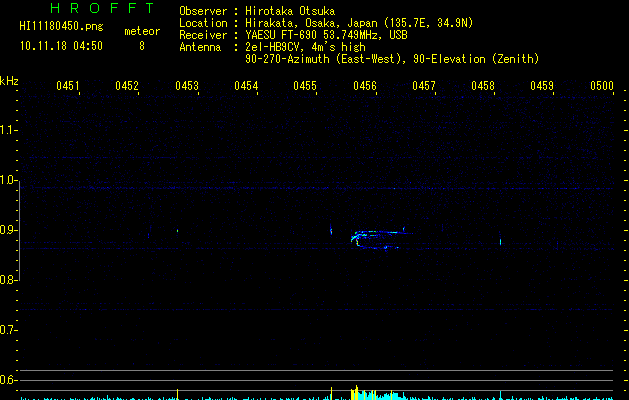The width and height of the screenshot is (629, 400).
Task: Click the Antenna line 2el-HB9CV
Action: [272, 47]
